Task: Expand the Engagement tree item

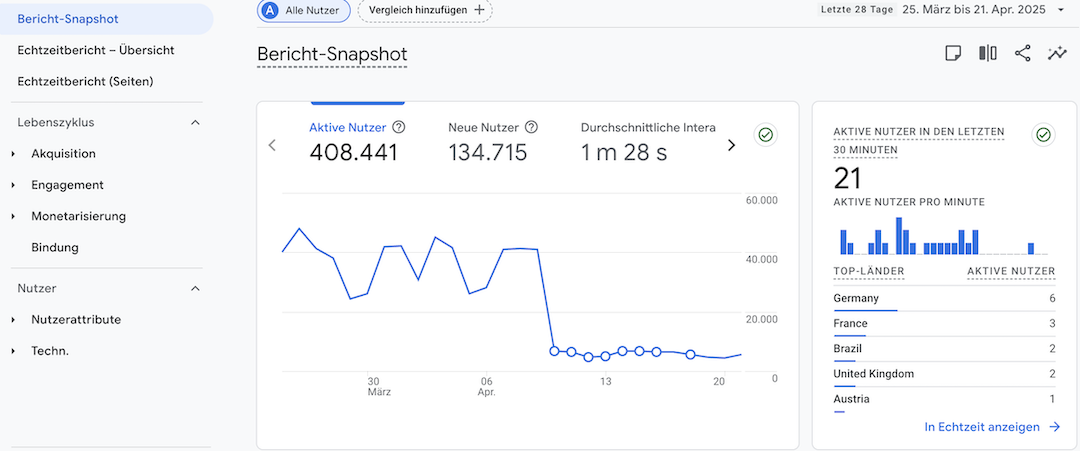Action: coord(13,185)
